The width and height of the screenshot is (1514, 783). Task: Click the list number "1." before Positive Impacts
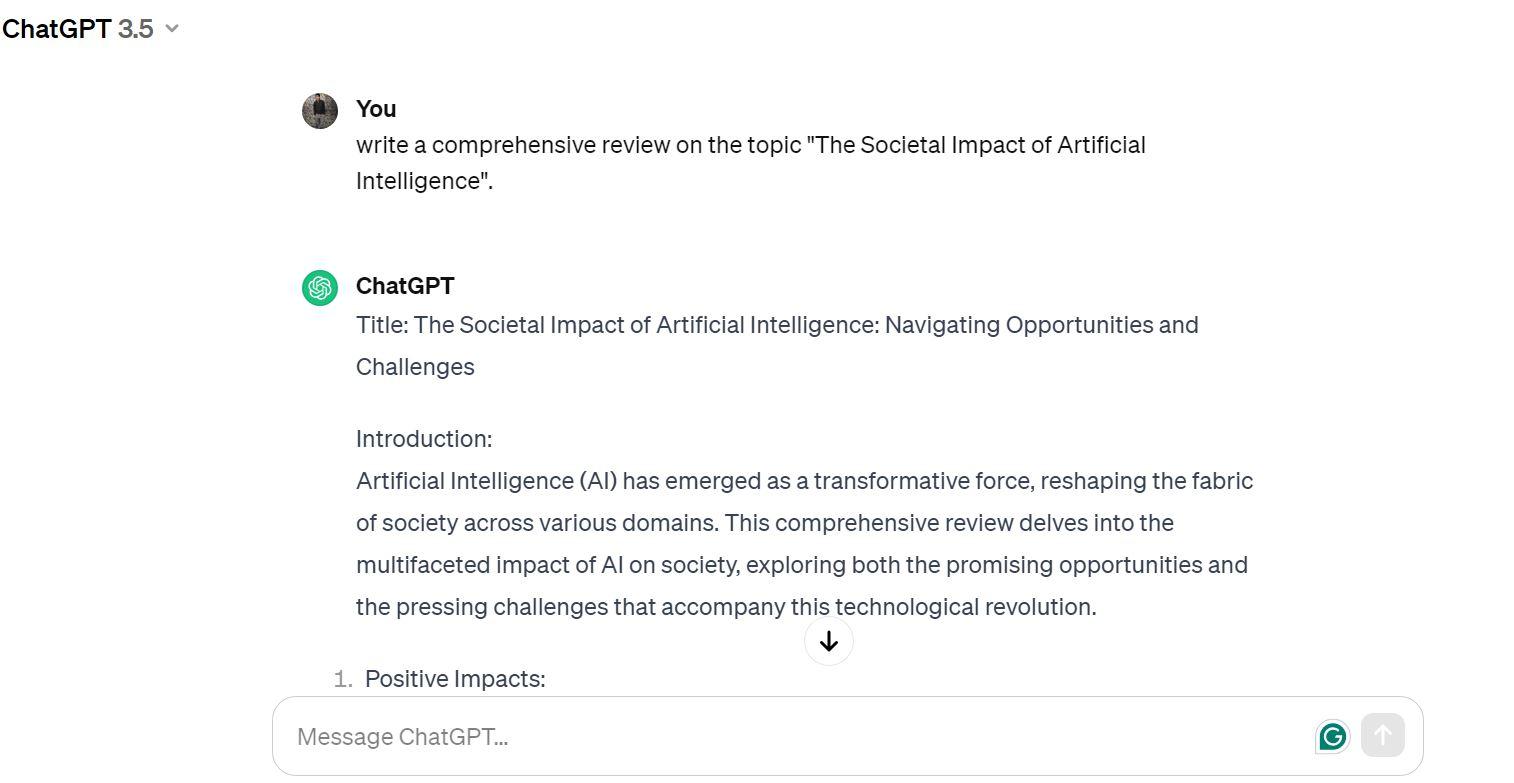[x=343, y=679]
